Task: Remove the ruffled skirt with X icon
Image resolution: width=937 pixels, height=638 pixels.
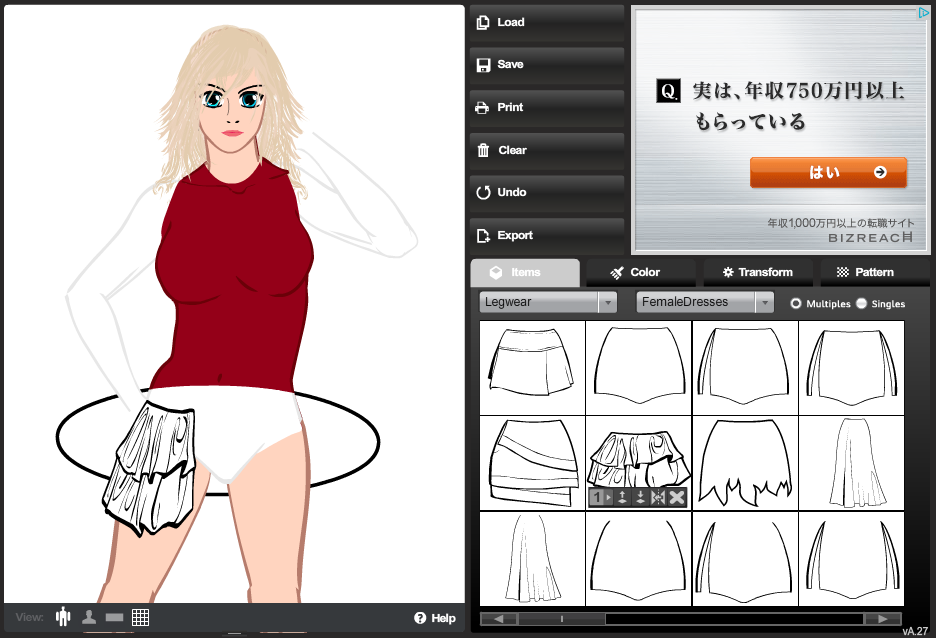Action: [x=677, y=498]
